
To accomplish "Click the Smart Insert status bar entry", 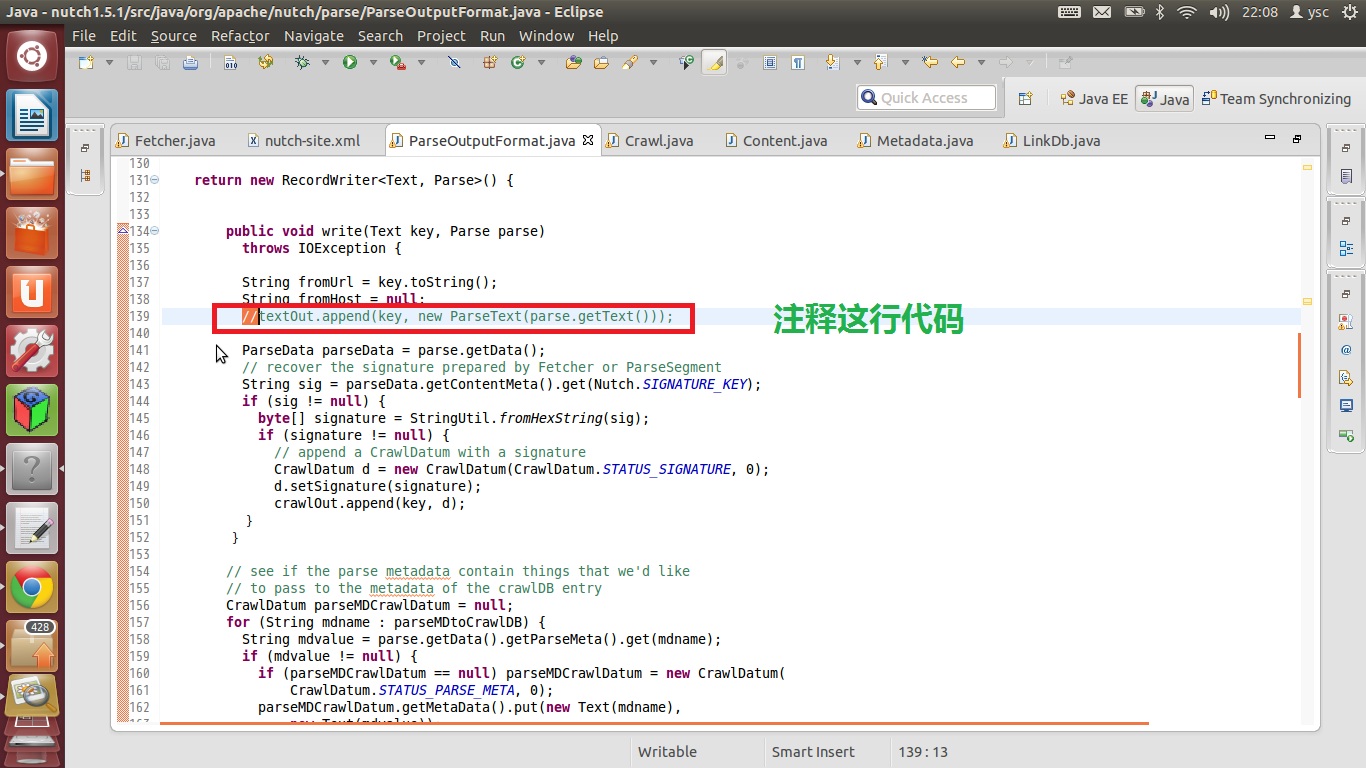I will 813,752.
